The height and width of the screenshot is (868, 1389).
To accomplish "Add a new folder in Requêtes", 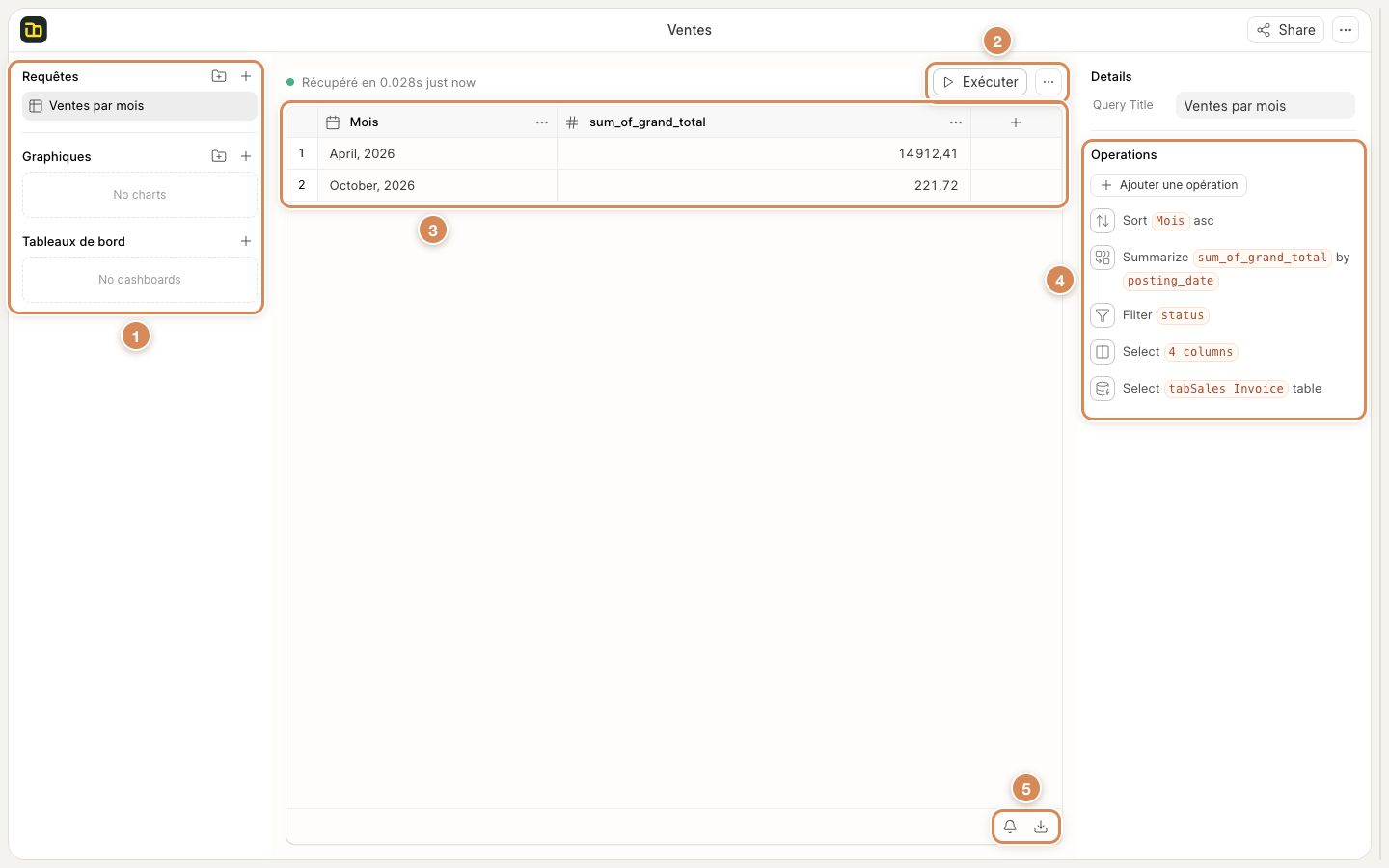I will 219,76.
